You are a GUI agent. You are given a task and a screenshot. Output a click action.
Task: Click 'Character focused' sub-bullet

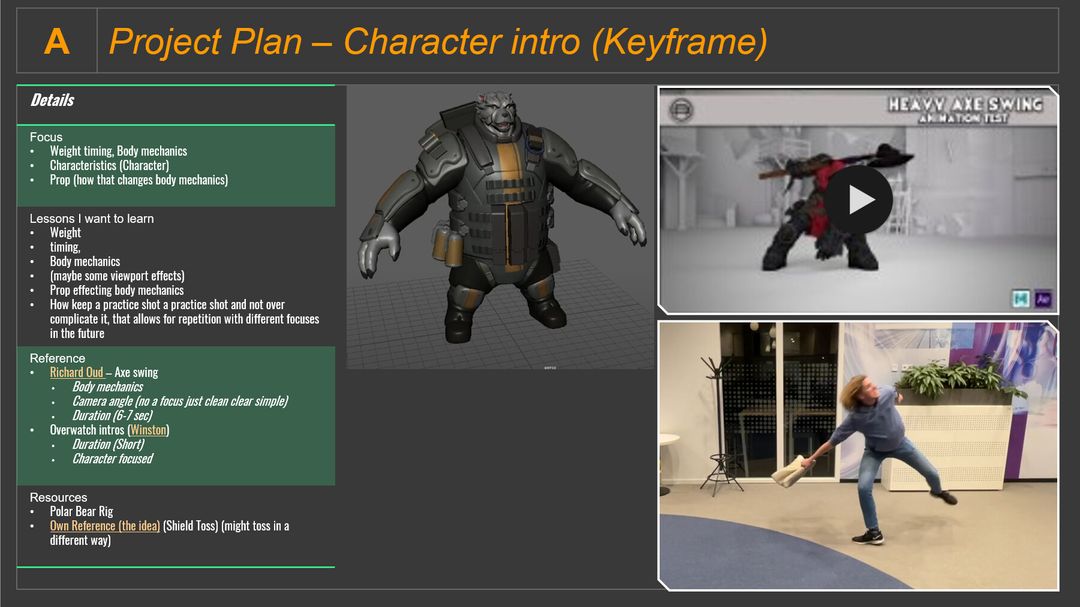[x=113, y=459]
